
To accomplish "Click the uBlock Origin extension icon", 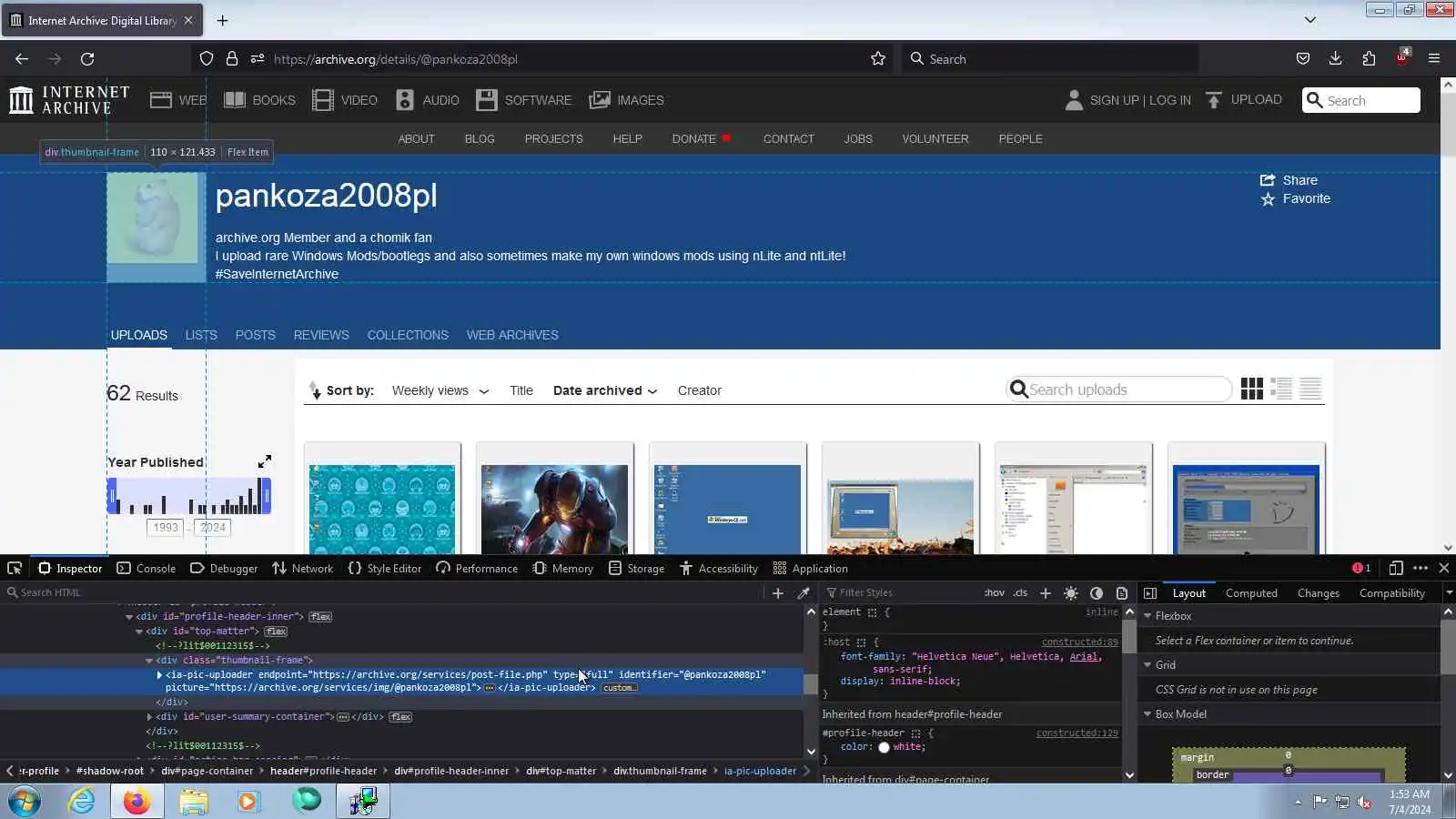I will (1401, 56).
